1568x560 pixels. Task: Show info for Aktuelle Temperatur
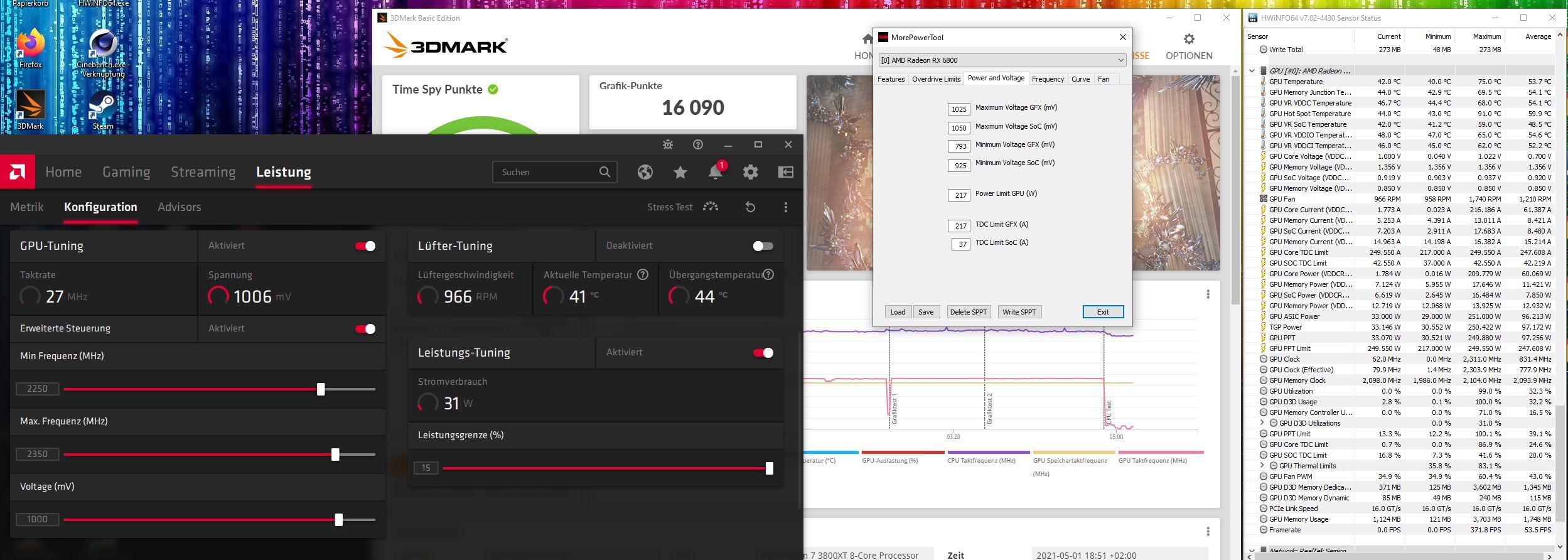coord(643,274)
